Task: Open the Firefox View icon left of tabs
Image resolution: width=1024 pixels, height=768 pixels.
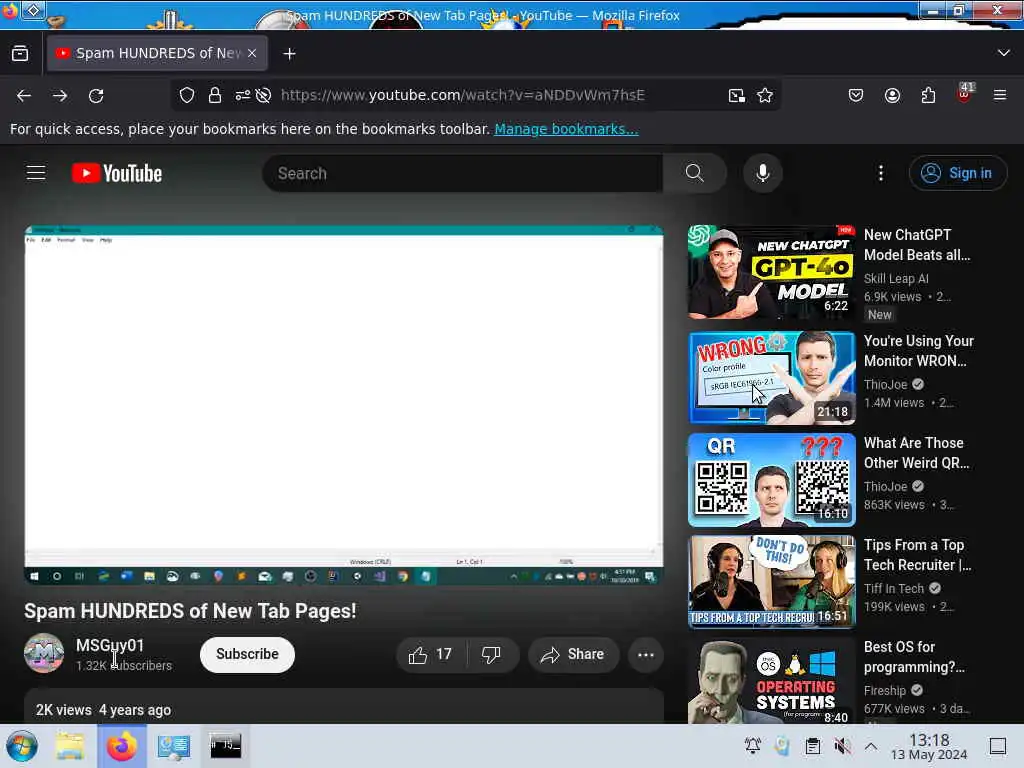Action: tap(20, 53)
